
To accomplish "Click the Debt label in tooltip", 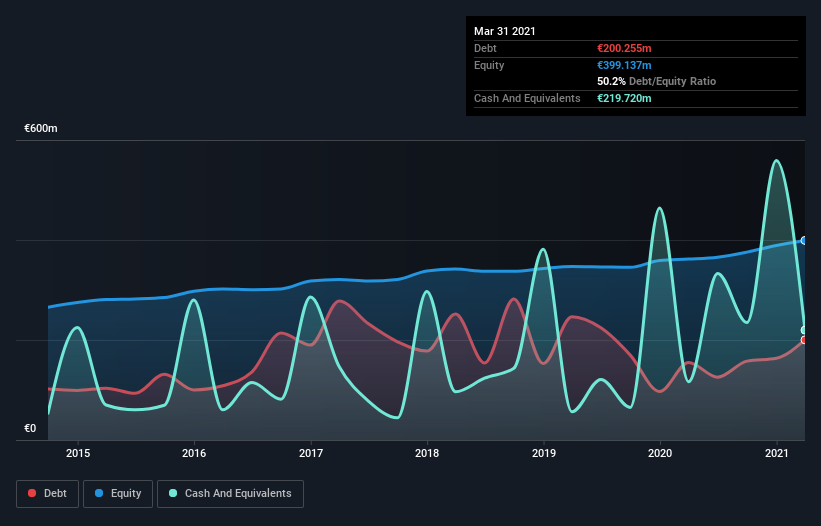I will [485, 48].
